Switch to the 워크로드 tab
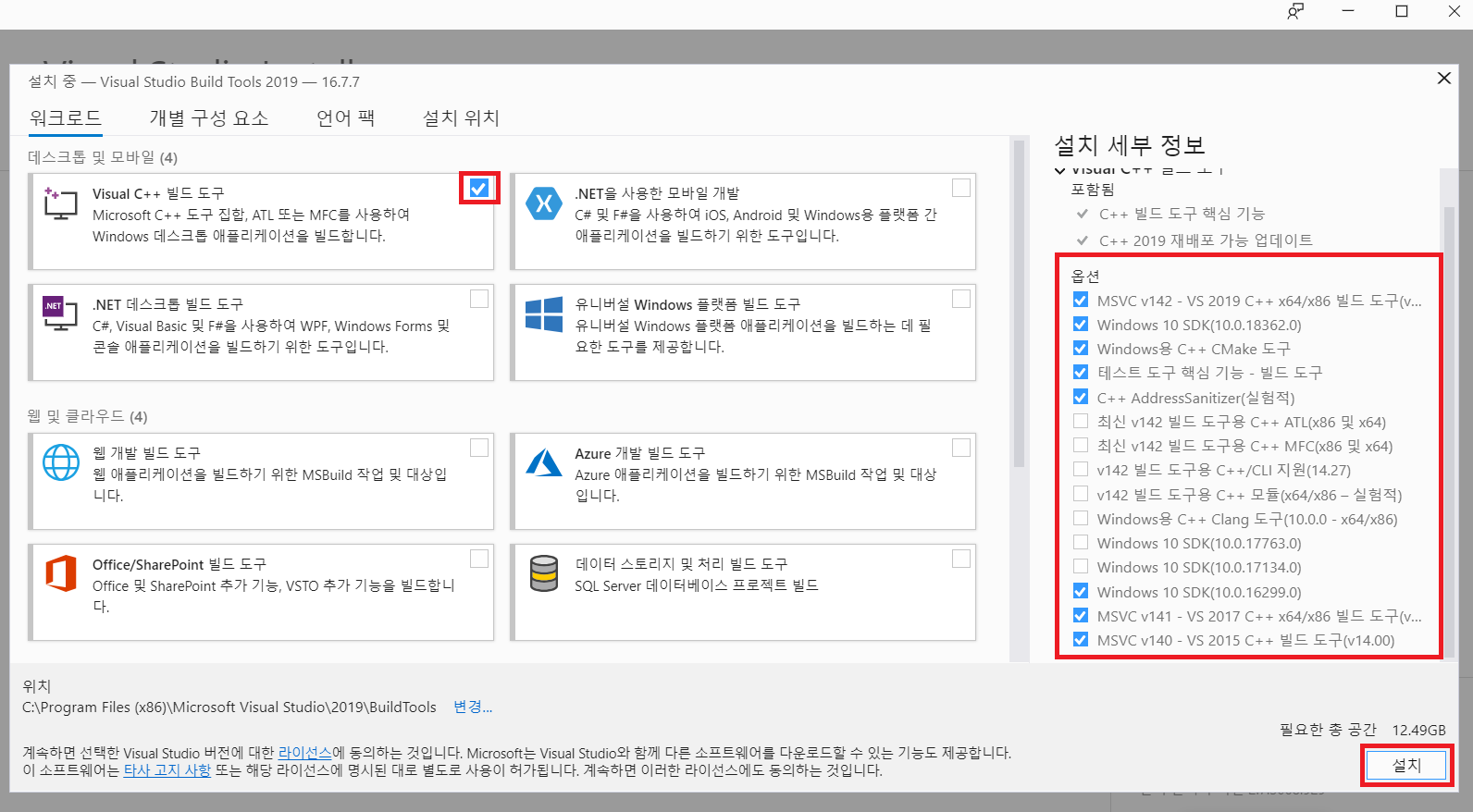 pyautogui.click(x=66, y=118)
